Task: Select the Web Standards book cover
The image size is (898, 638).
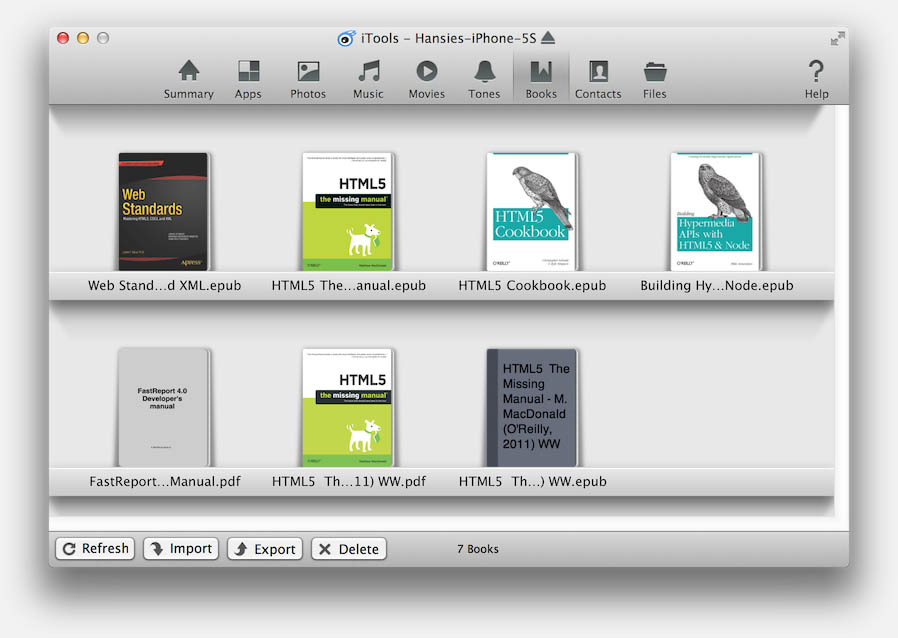Action: tap(163, 211)
